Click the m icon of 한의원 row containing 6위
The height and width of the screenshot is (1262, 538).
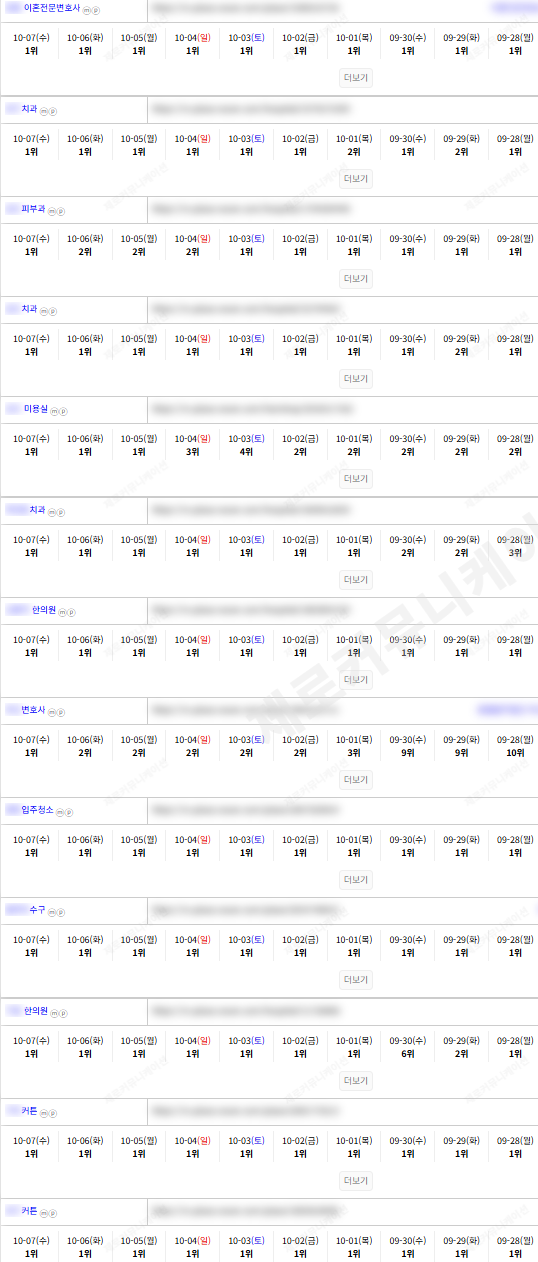[55, 1013]
